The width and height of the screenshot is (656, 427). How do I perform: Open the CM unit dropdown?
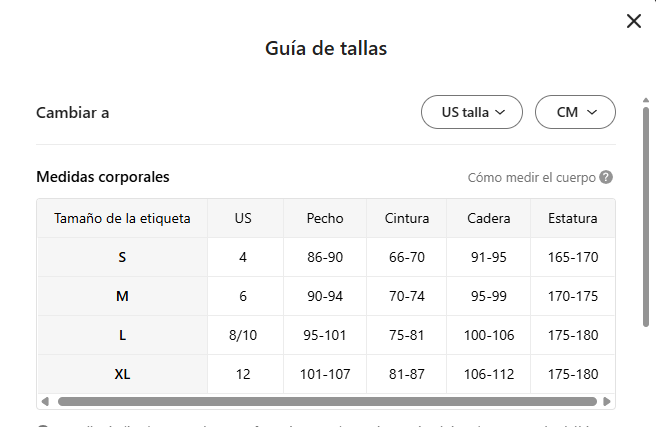575,113
